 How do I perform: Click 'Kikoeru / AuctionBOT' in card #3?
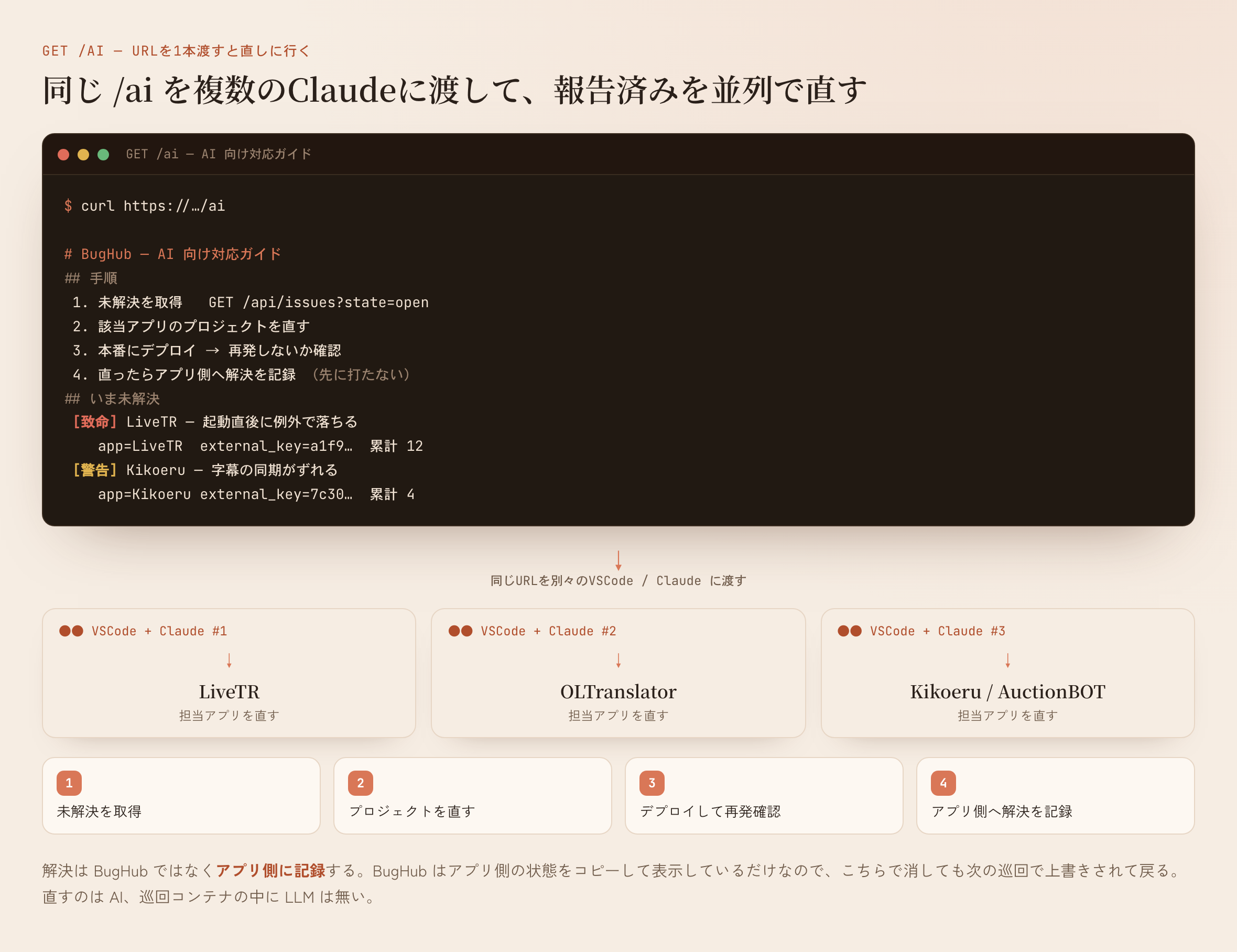pyautogui.click(x=1007, y=691)
